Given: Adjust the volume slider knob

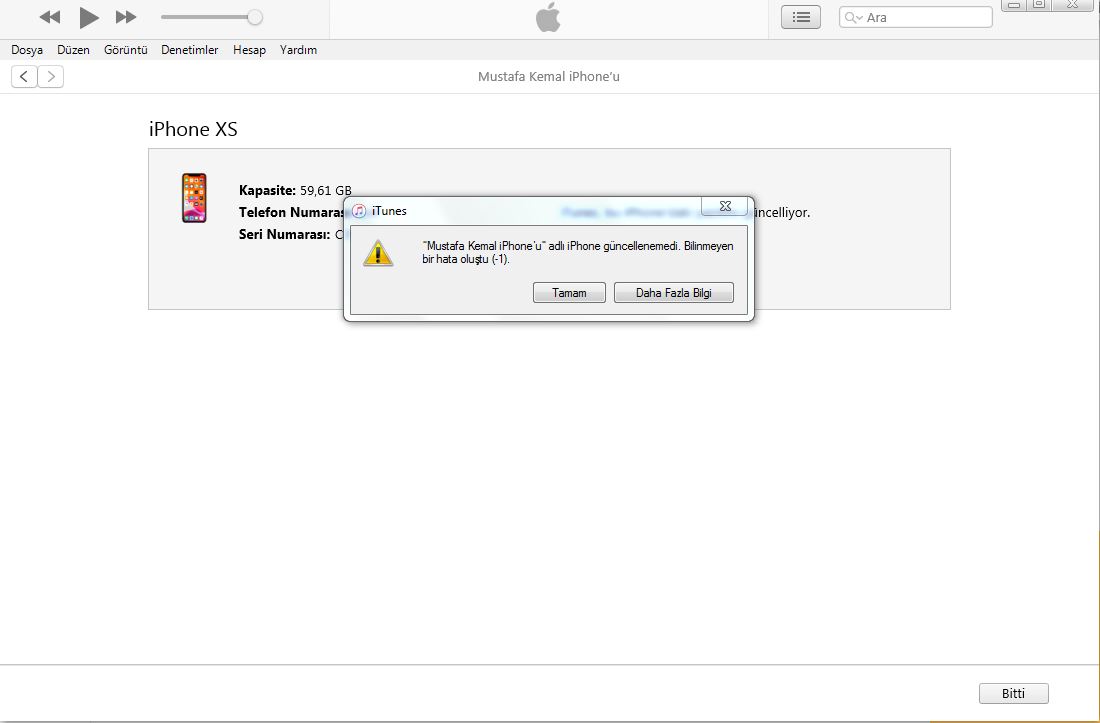Looking at the screenshot, I should (x=255, y=18).
